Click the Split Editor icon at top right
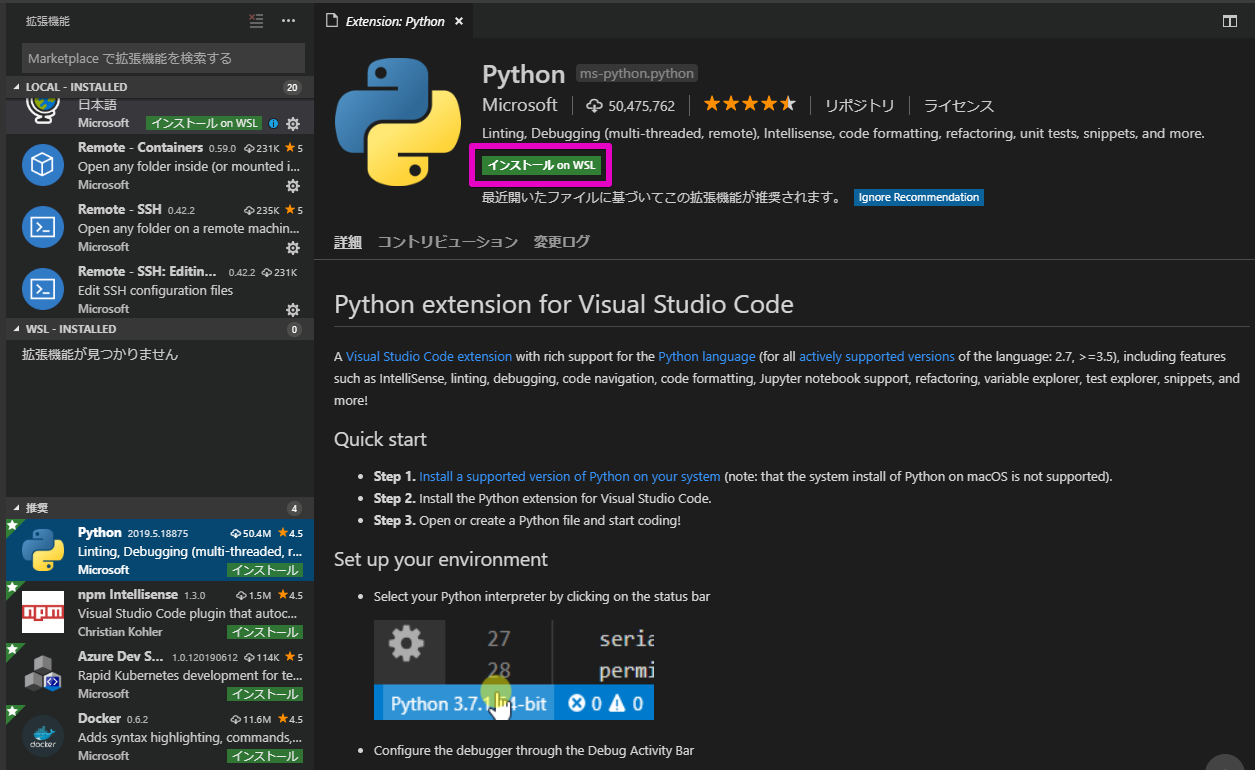 1229,20
